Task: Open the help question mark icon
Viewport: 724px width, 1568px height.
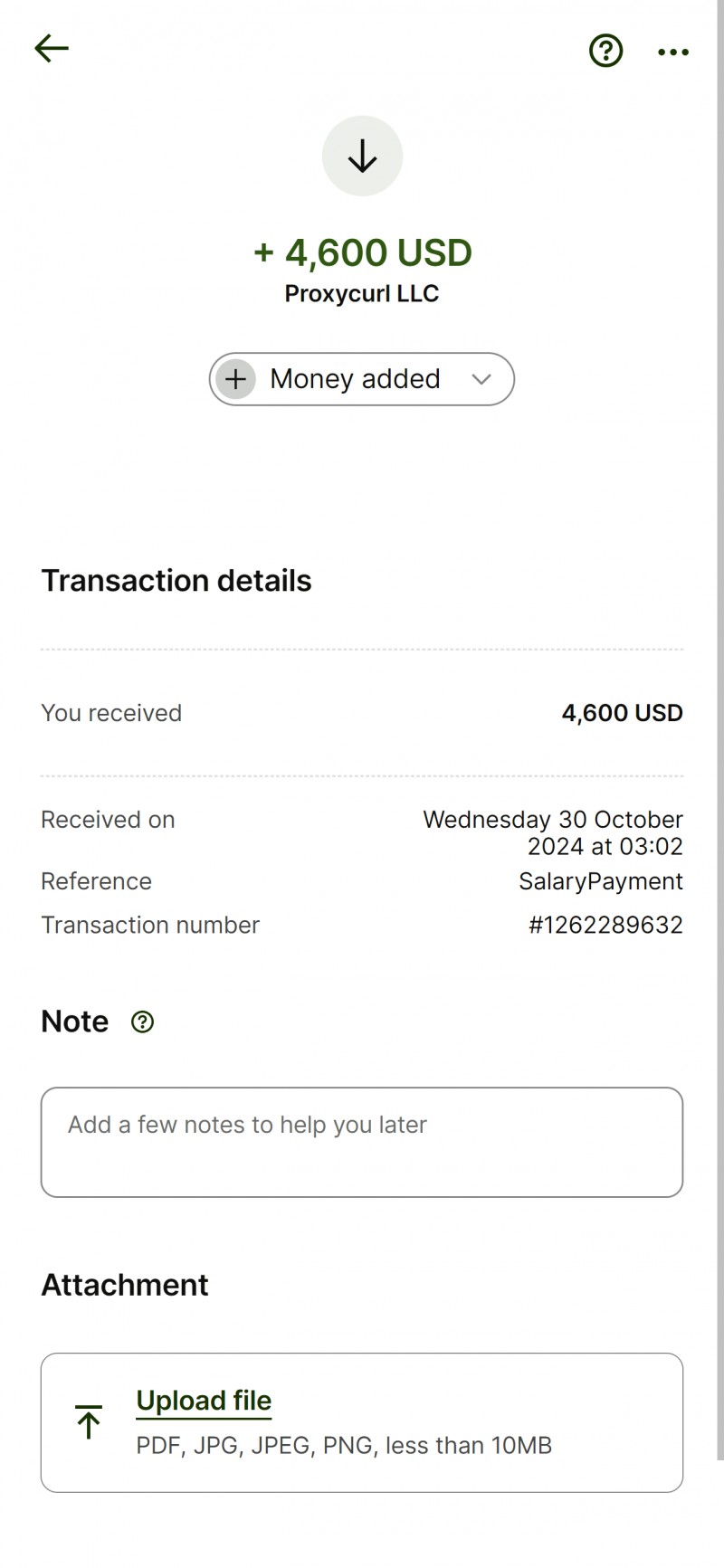Action: pyautogui.click(x=605, y=51)
